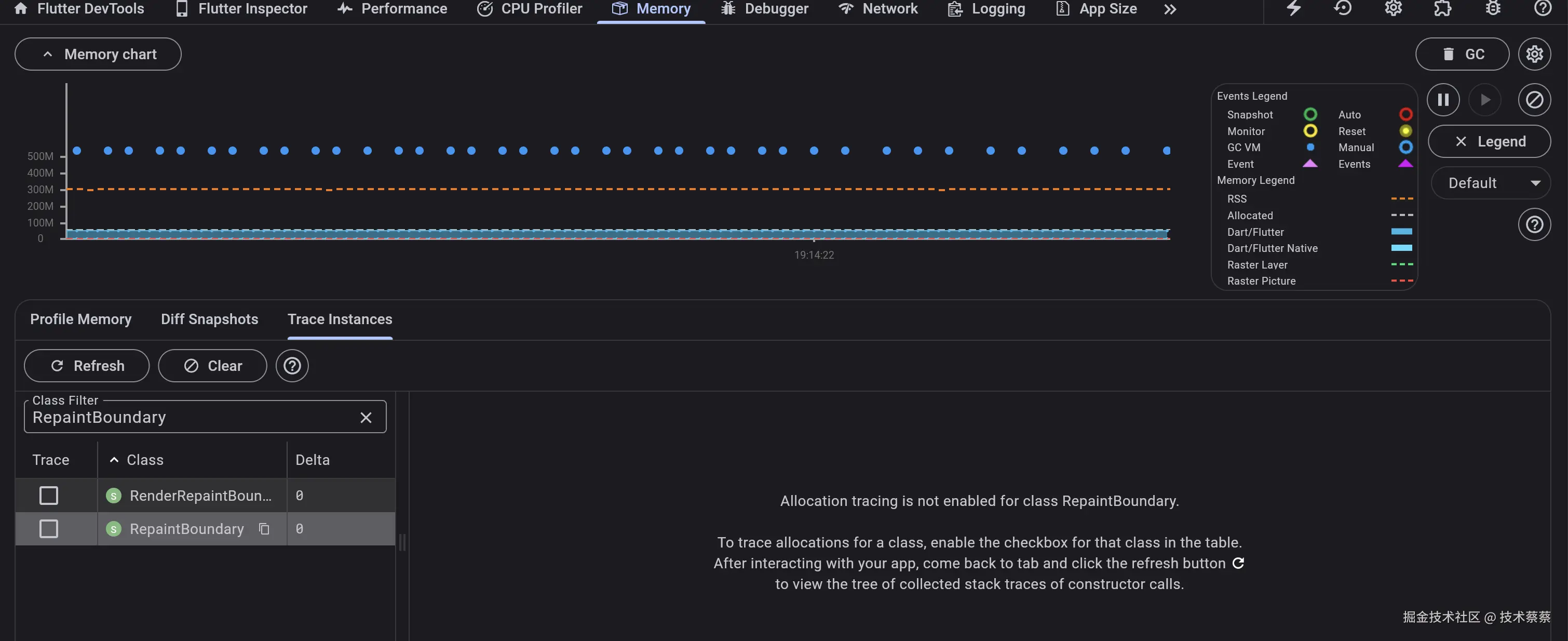Hide the chart Legend

pyautogui.click(x=1489, y=142)
